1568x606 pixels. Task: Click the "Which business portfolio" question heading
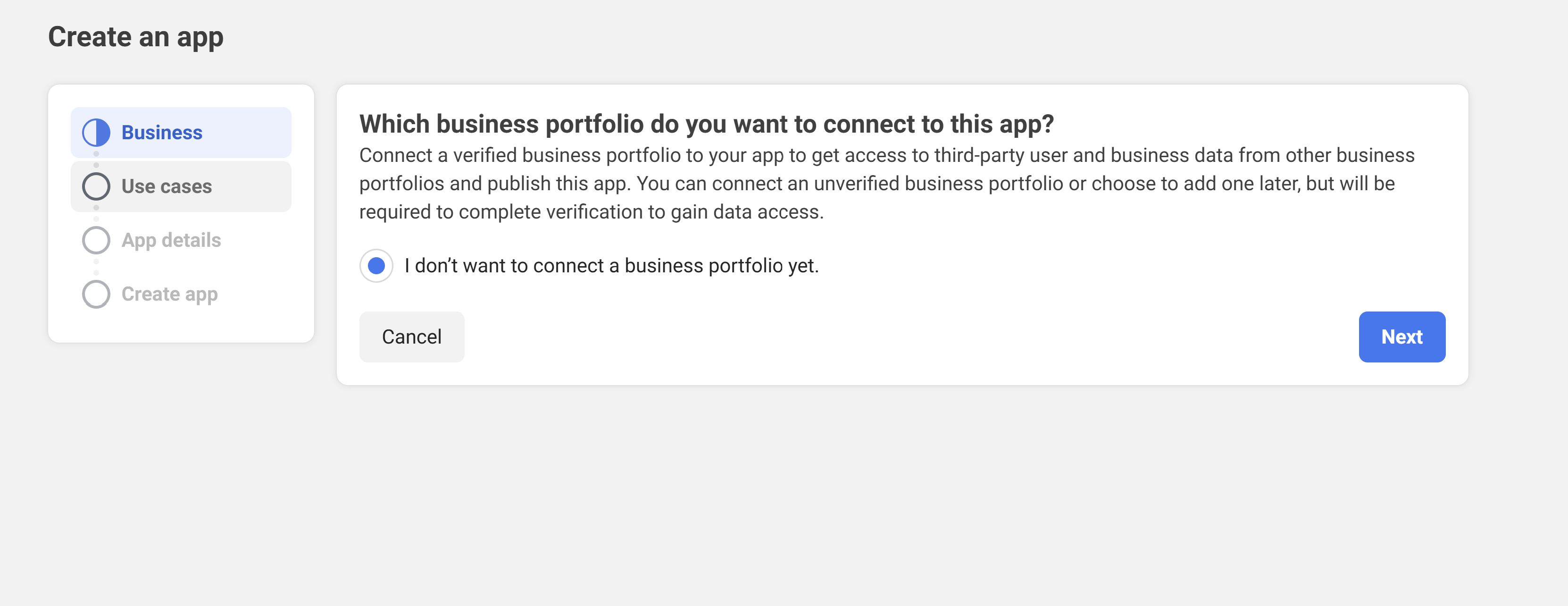tap(706, 124)
